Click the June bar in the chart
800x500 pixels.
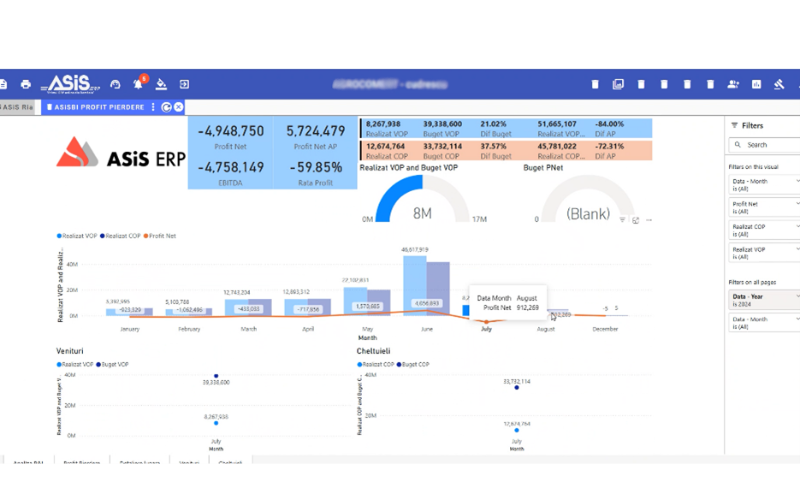pos(415,285)
